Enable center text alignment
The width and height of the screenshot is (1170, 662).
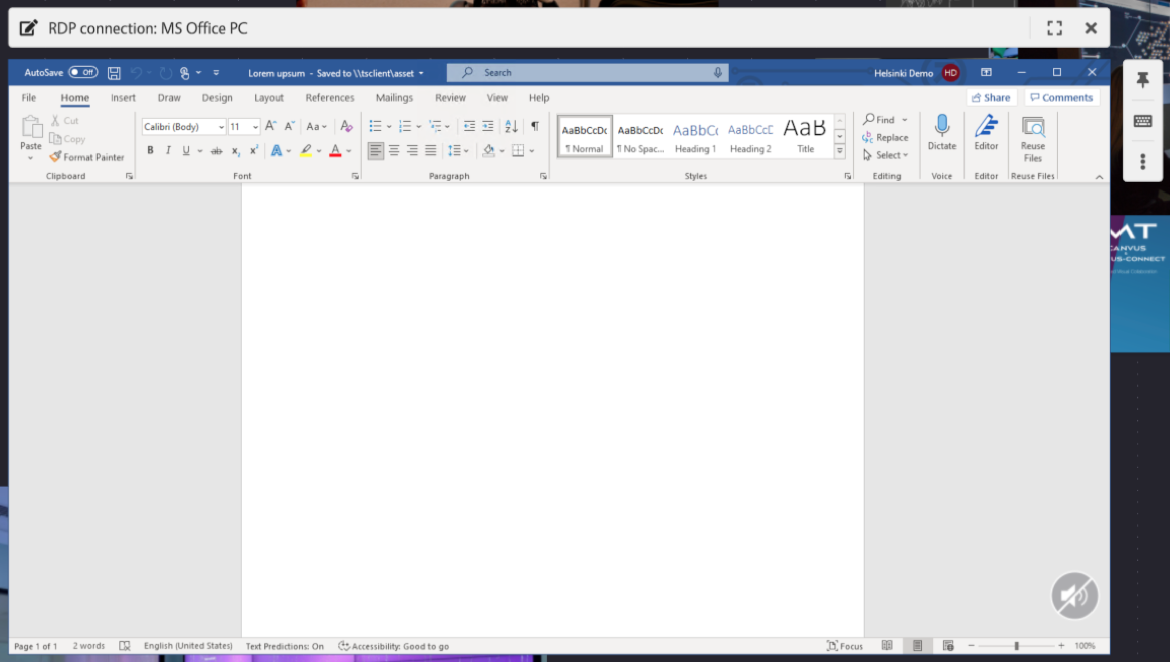tap(394, 150)
